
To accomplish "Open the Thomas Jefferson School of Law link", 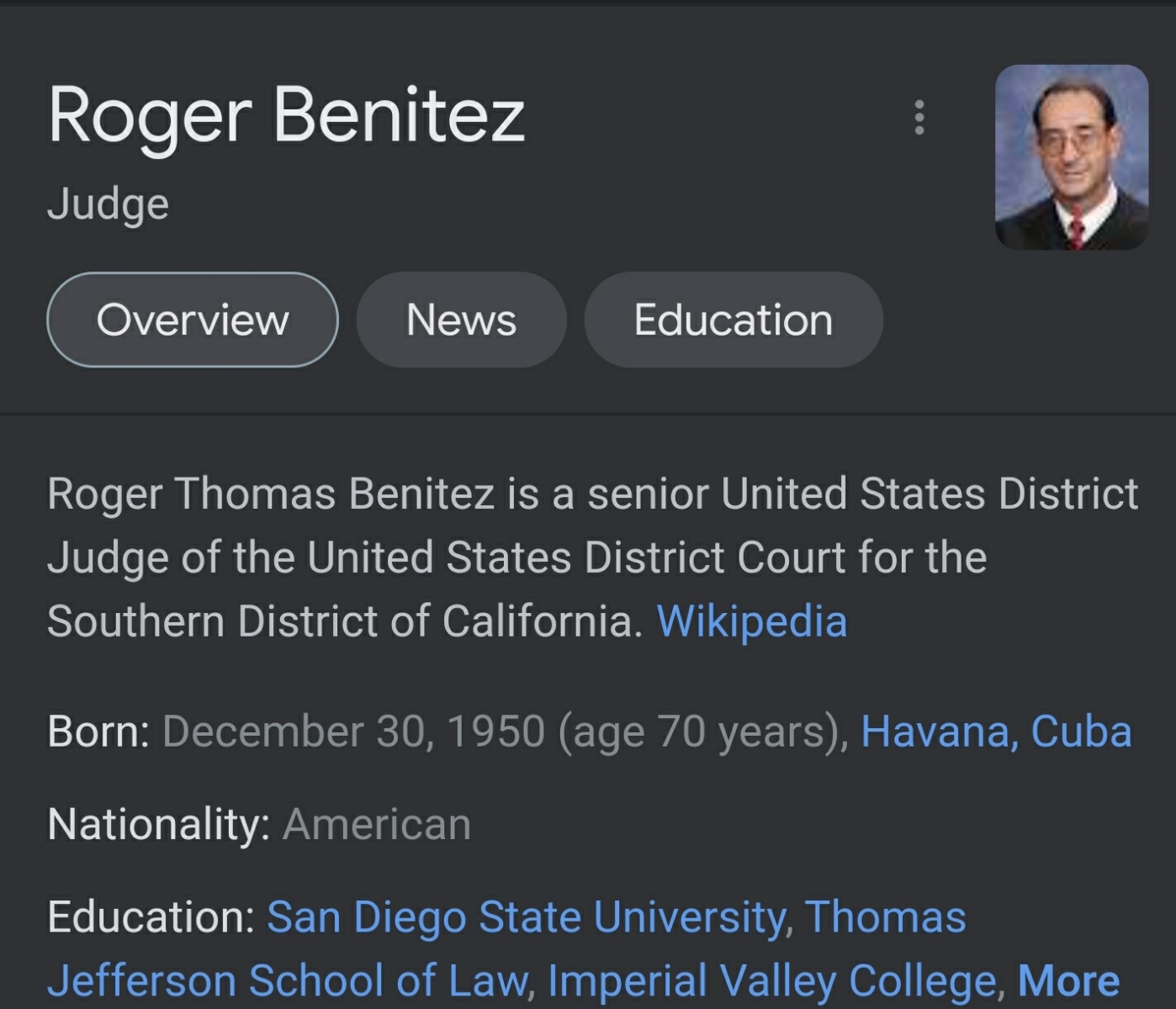I will tap(286, 980).
